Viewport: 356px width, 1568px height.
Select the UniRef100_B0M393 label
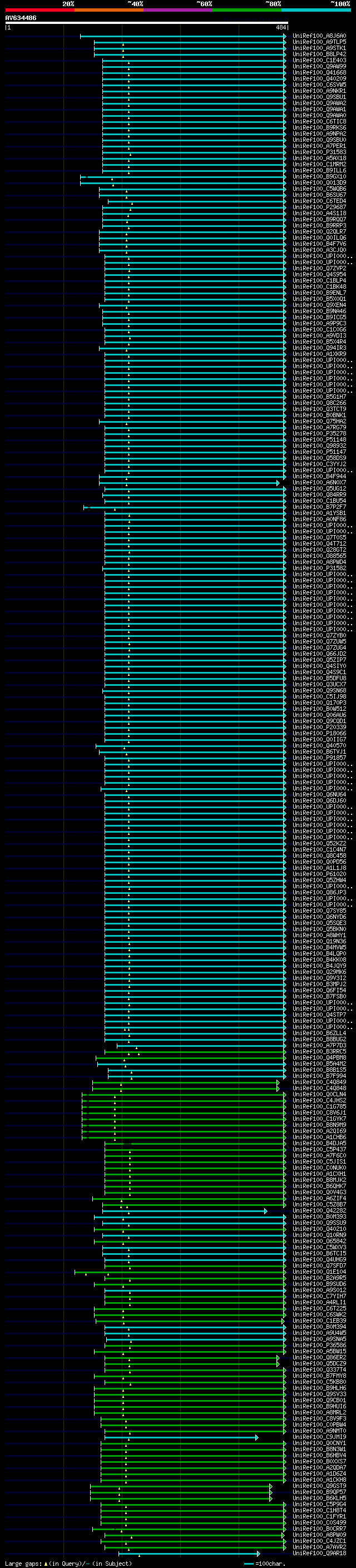(x=319, y=1217)
